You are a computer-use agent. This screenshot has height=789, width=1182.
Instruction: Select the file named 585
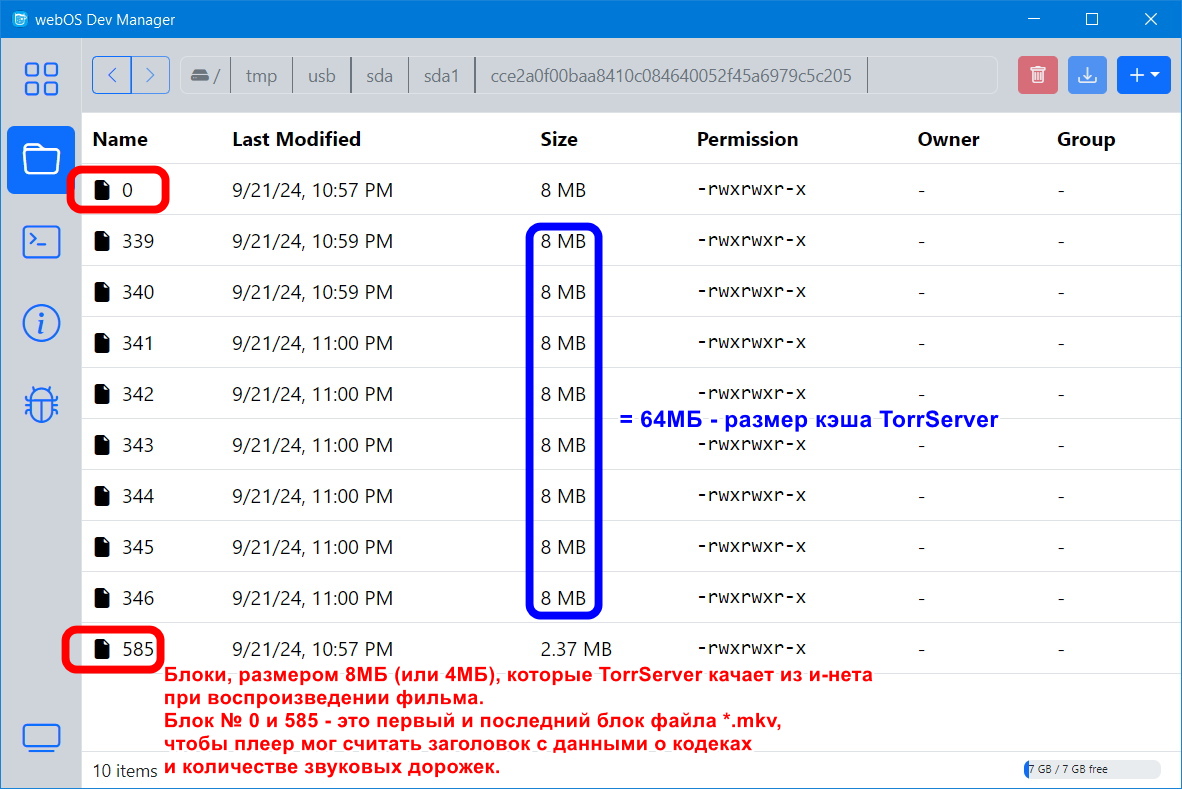click(138, 649)
